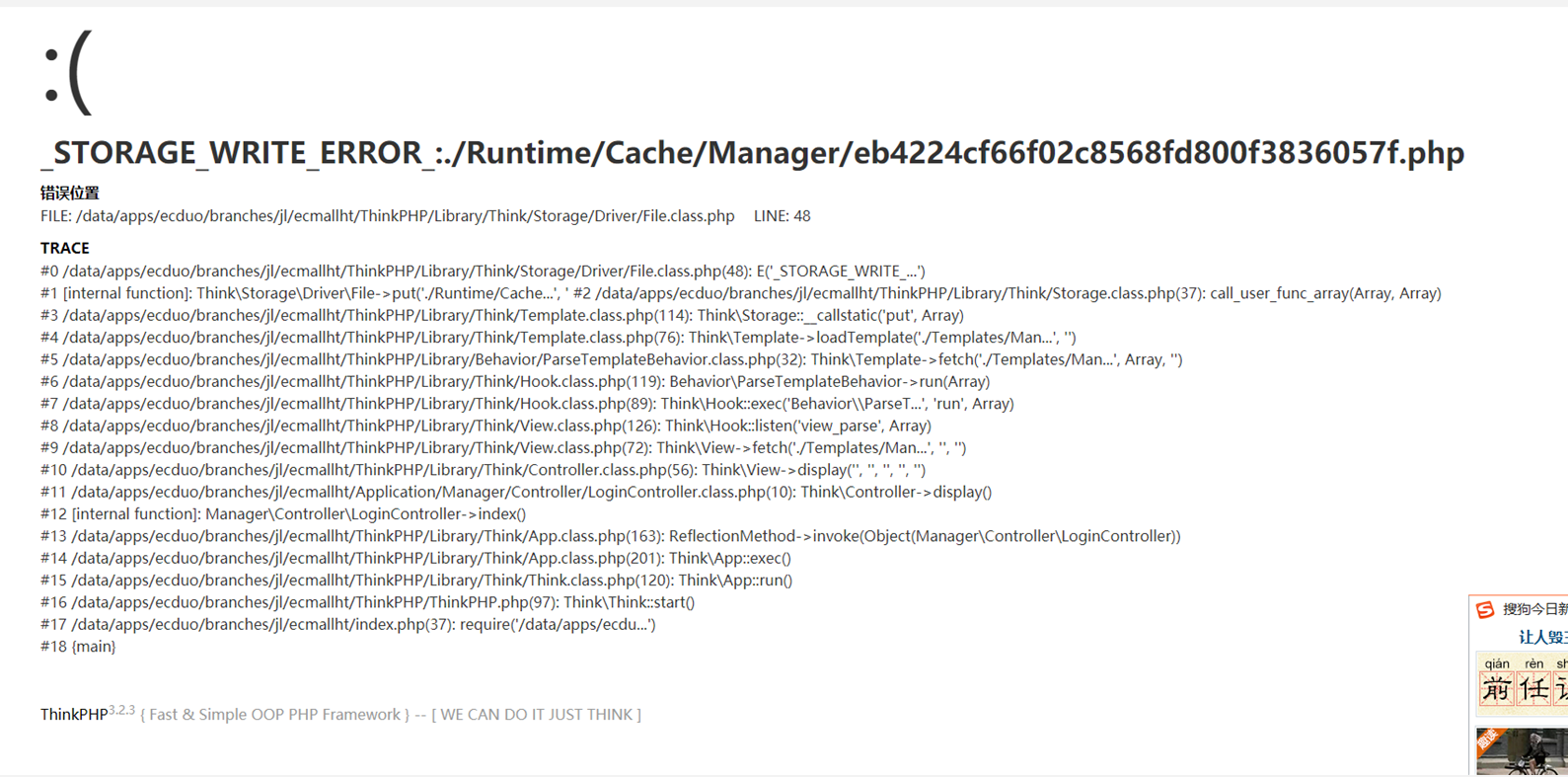
Task: Open the cyclist photo thumbnail
Action: coord(1522,751)
